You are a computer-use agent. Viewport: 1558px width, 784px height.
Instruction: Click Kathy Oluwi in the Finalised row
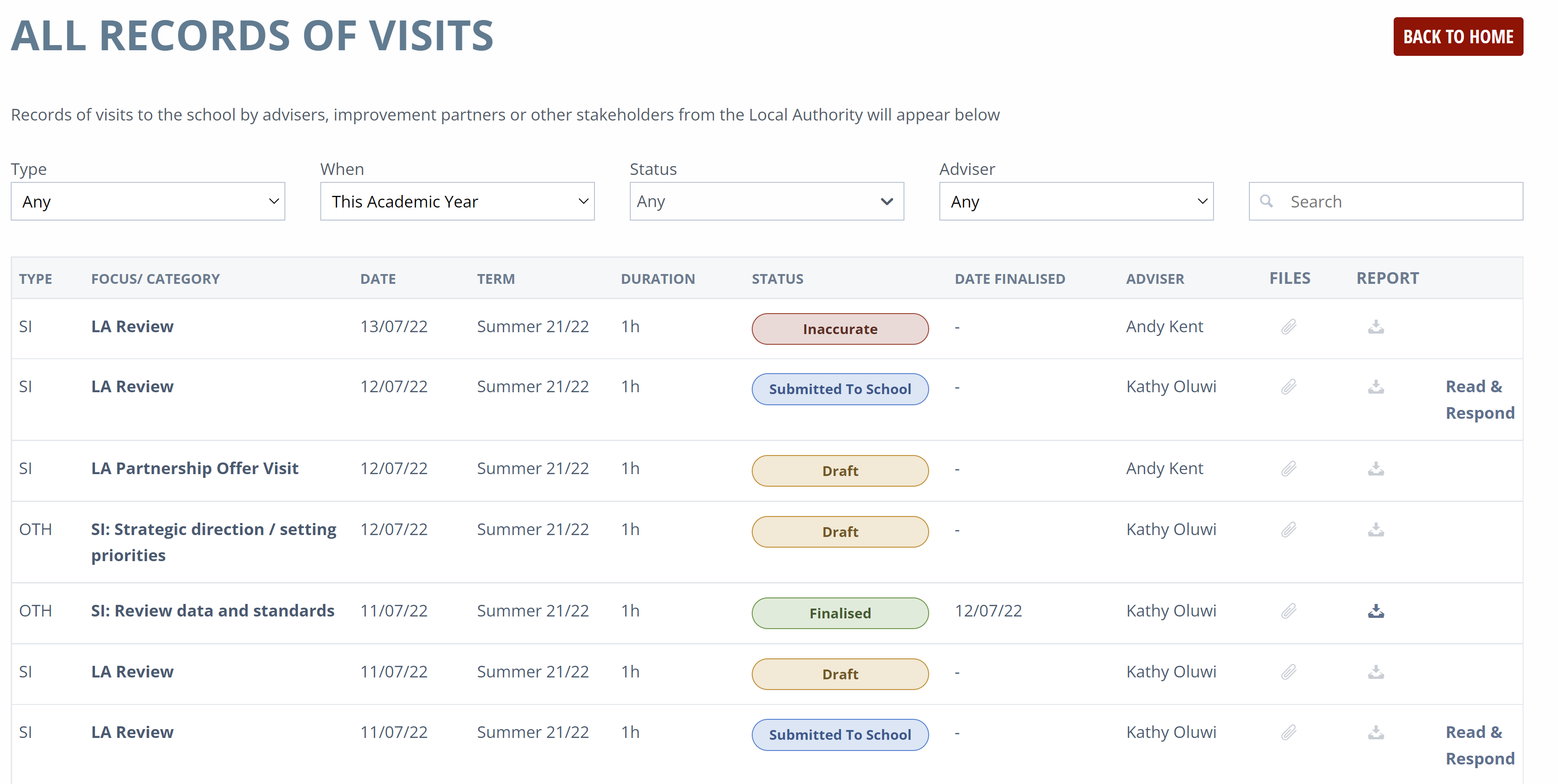pyautogui.click(x=1170, y=610)
